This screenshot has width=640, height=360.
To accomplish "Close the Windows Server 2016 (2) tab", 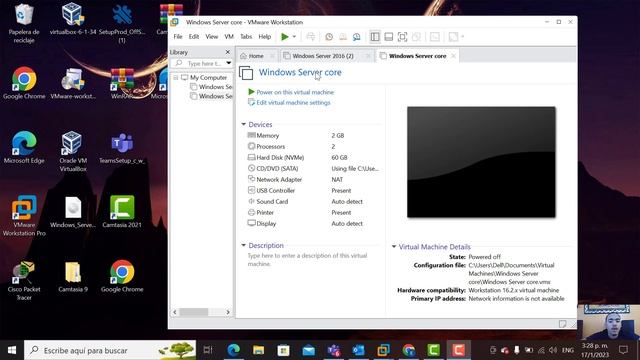I will [368, 56].
